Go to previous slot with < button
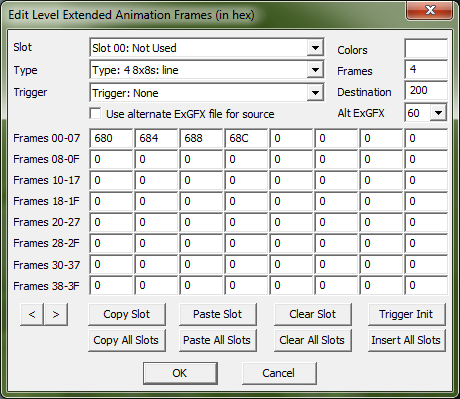This screenshot has height=399, width=460. pyautogui.click(x=32, y=314)
